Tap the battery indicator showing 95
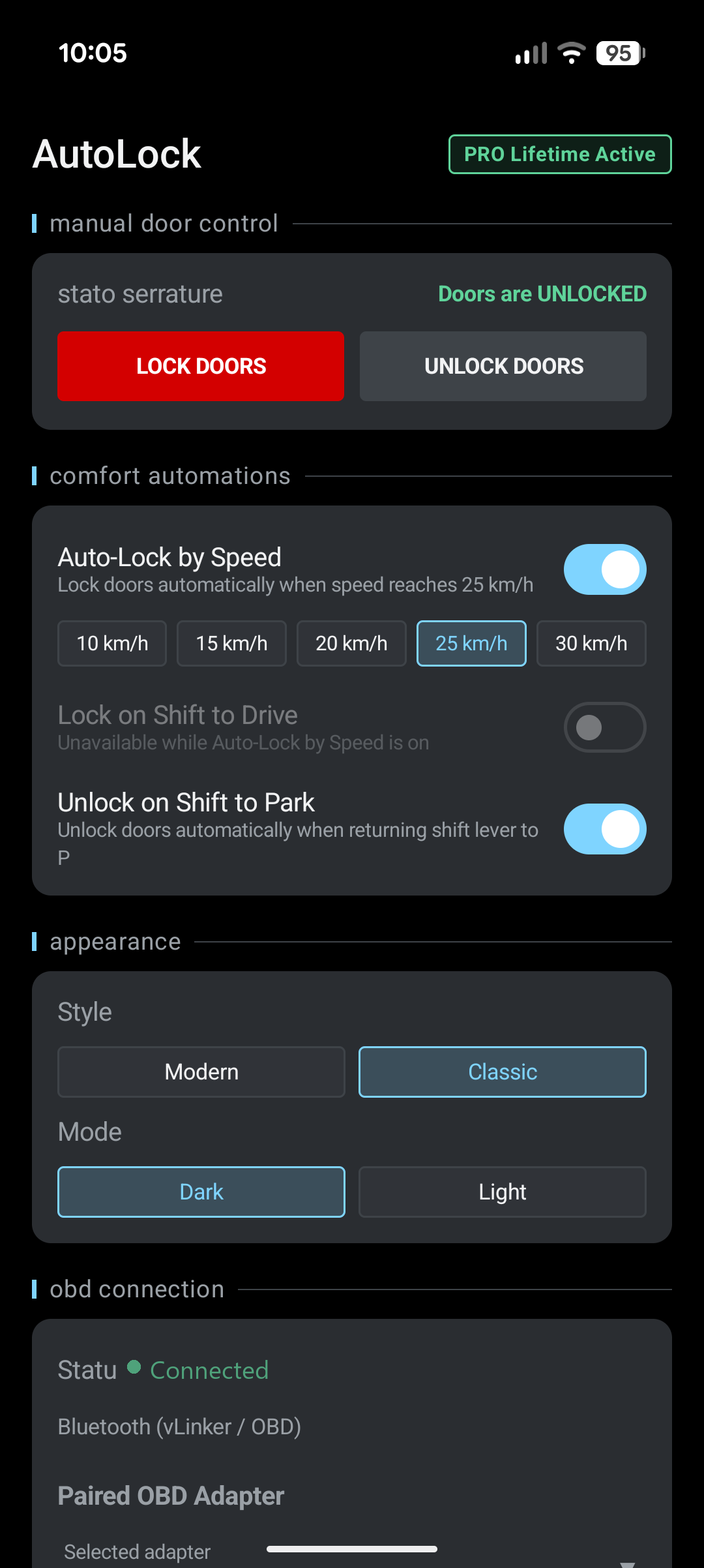 621,53
